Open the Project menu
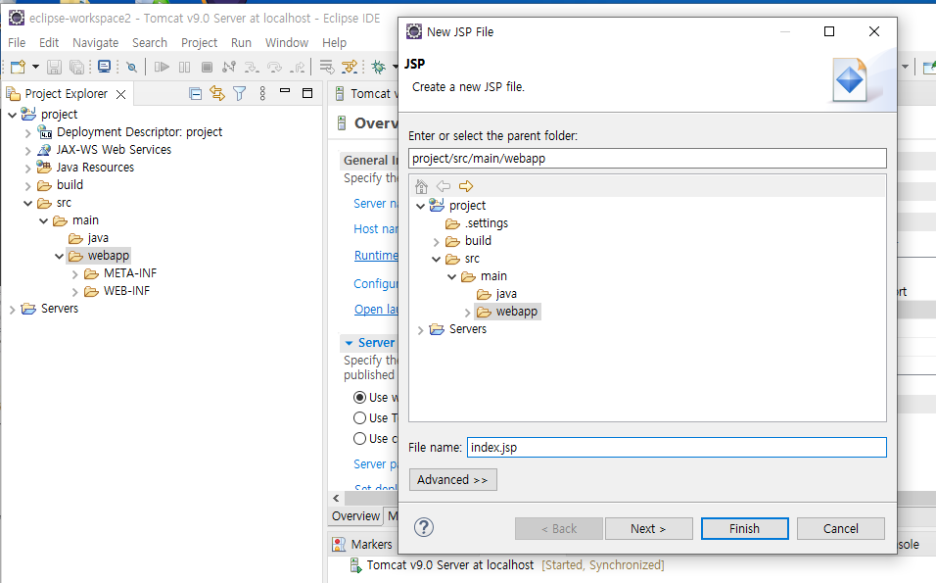Image resolution: width=936 pixels, height=583 pixels. click(x=199, y=42)
